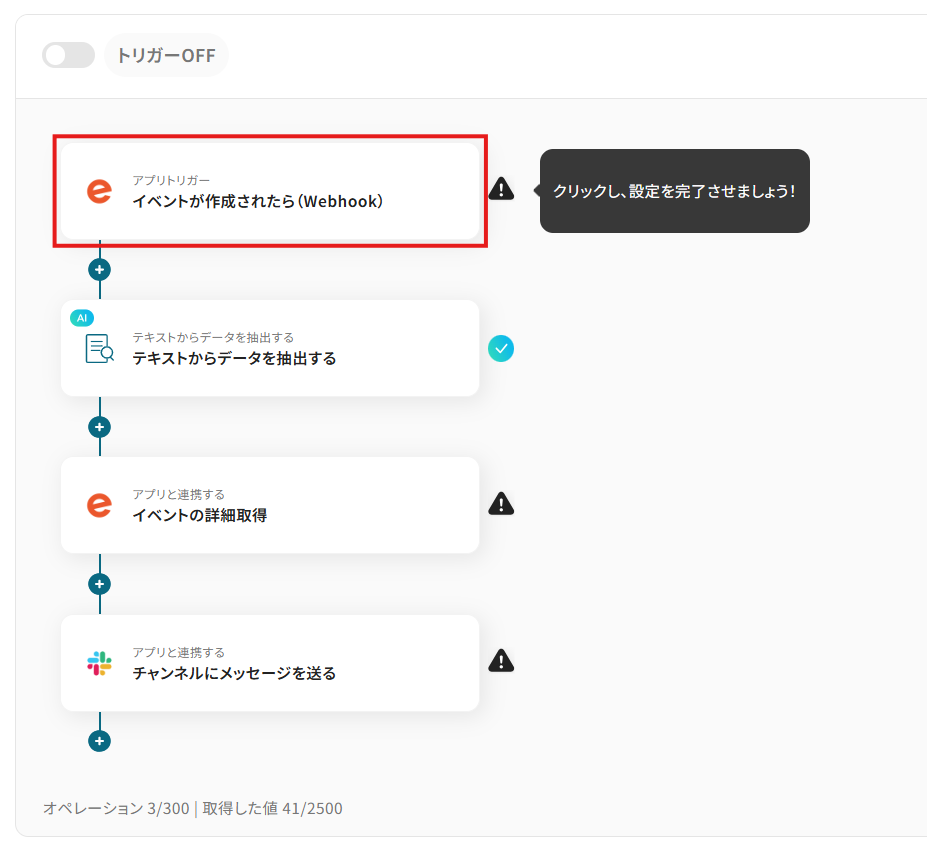Click the Slack icon in the message step
The width and height of the screenshot is (927, 856).
click(x=99, y=663)
